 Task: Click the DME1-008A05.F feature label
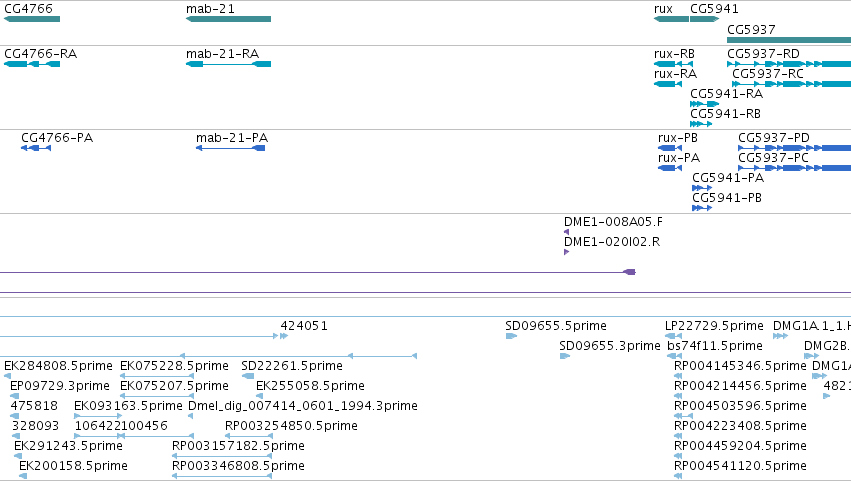click(x=613, y=222)
